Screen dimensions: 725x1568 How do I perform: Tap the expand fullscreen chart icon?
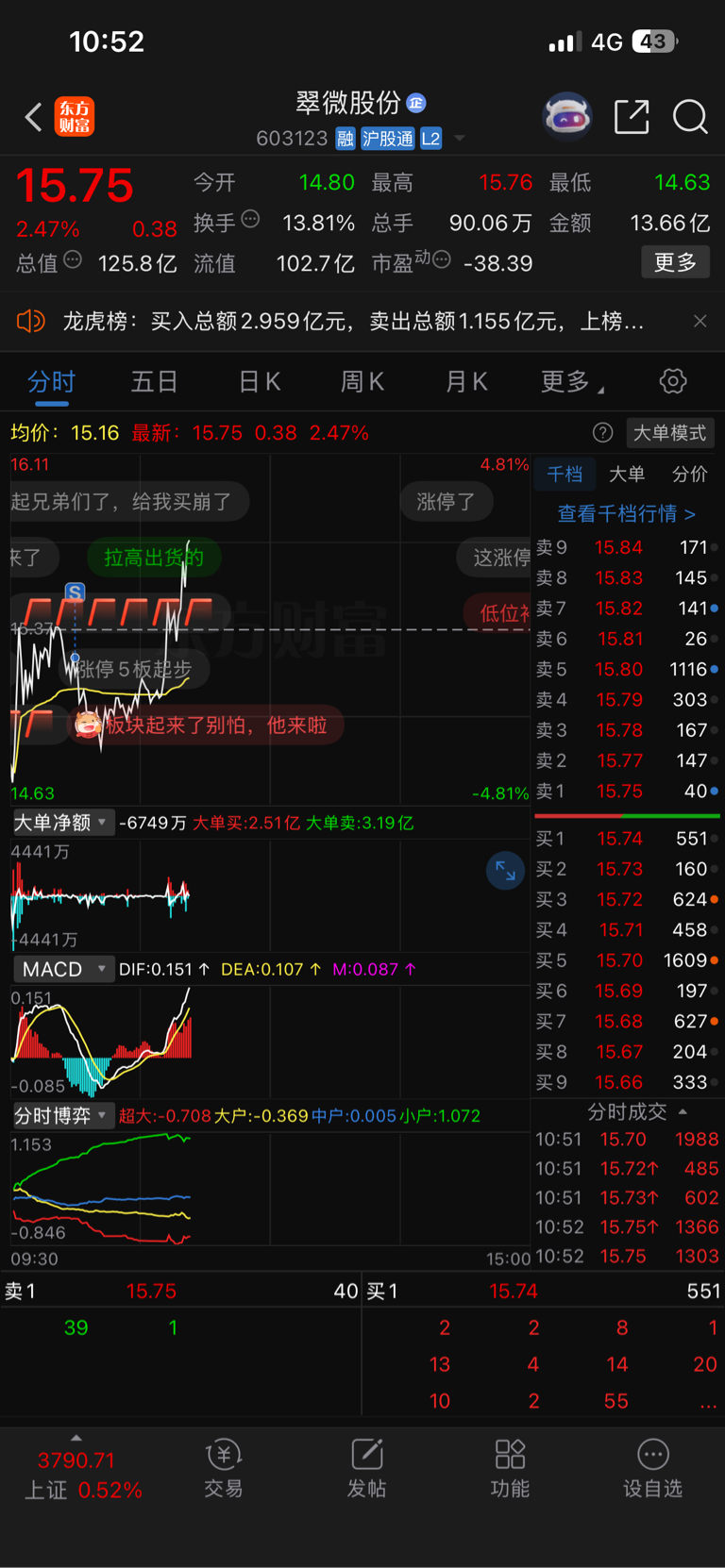pos(505,870)
